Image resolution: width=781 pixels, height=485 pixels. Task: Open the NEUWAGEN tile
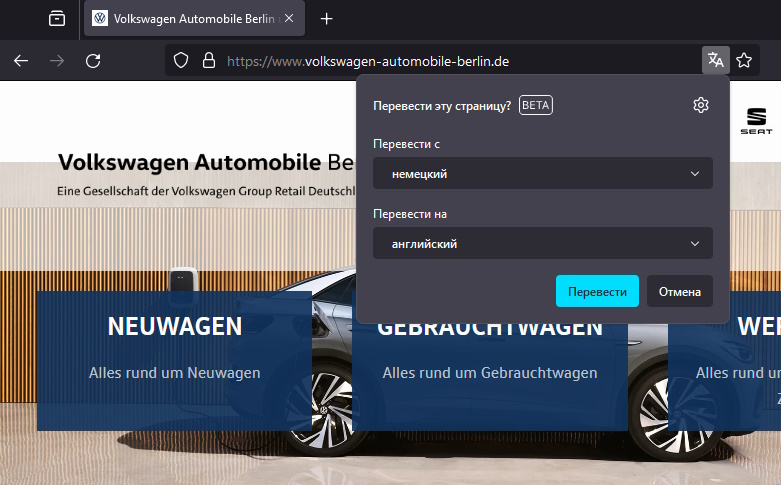pyautogui.click(x=174, y=361)
